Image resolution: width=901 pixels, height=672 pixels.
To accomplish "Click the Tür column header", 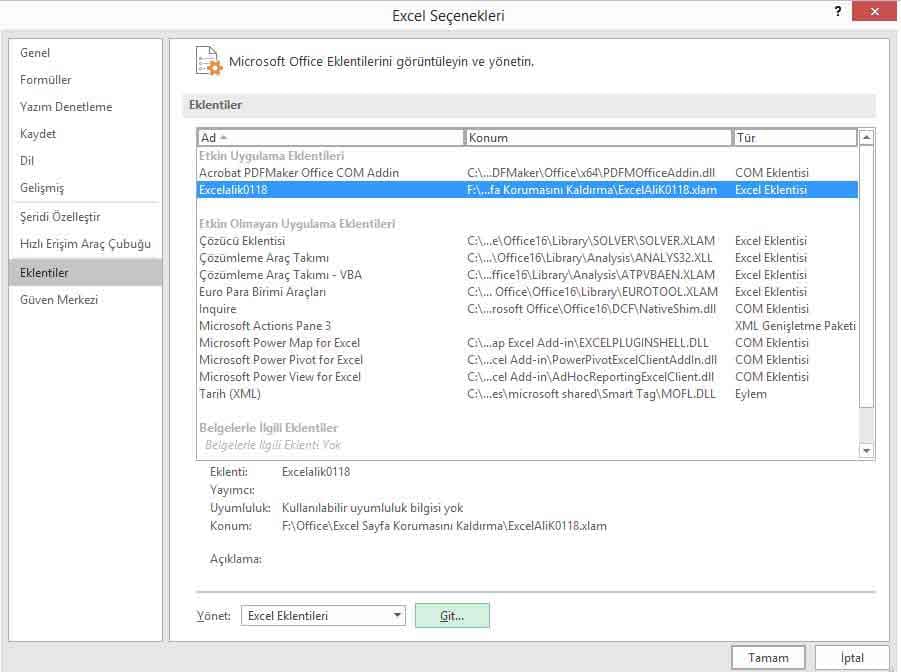I will click(x=794, y=138).
